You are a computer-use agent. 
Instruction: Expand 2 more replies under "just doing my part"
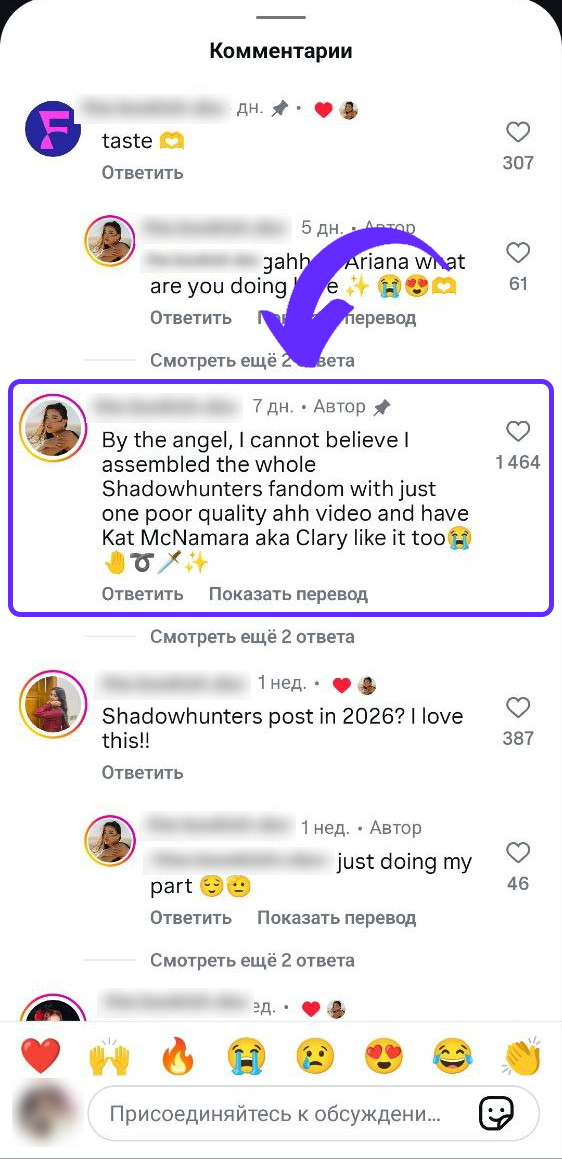pyautogui.click(x=252, y=960)
